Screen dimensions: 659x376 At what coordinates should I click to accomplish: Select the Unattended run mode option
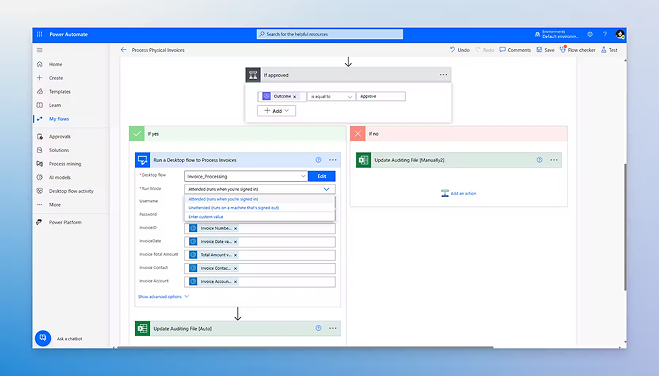[x=234, y=208]
